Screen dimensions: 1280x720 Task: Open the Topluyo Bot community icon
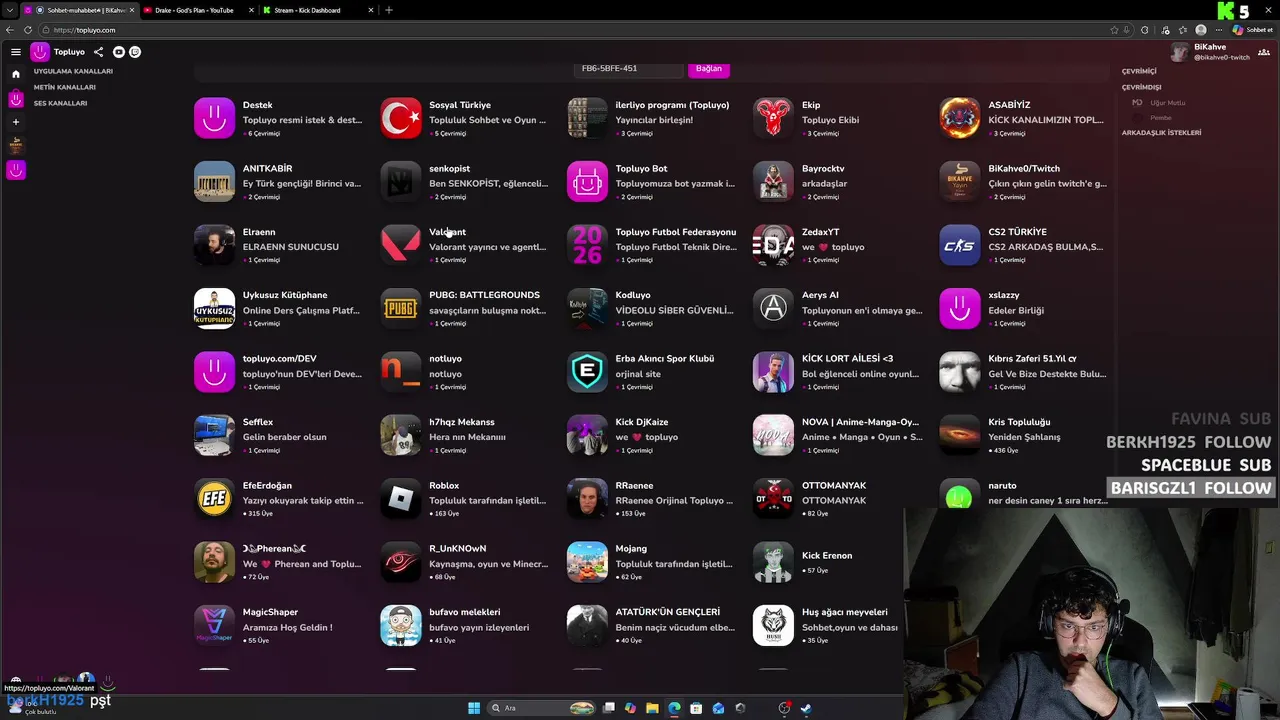587,182
